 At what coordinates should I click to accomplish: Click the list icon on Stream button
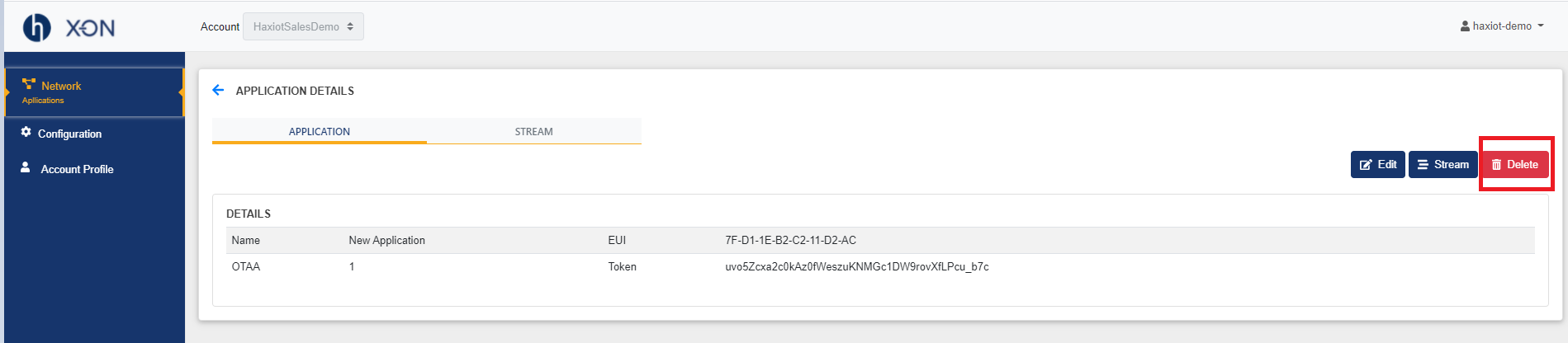[1423, 165]
